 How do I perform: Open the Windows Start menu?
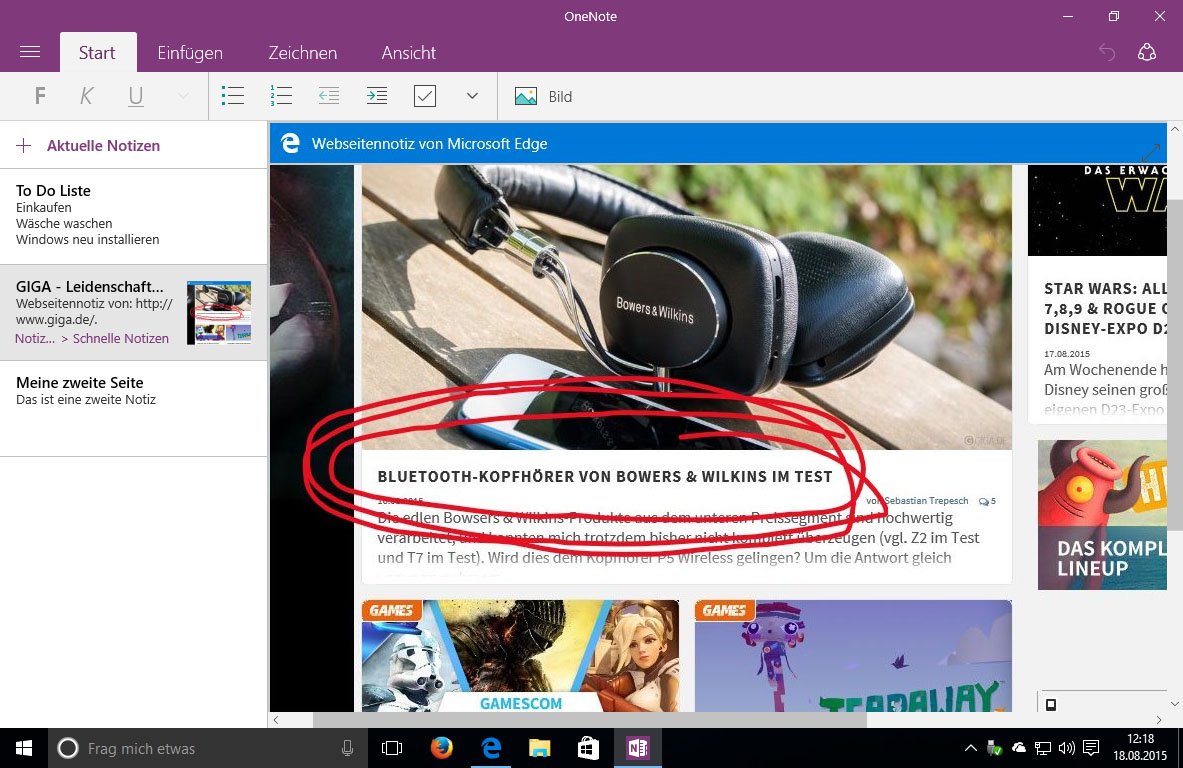[x=23, y=748]
